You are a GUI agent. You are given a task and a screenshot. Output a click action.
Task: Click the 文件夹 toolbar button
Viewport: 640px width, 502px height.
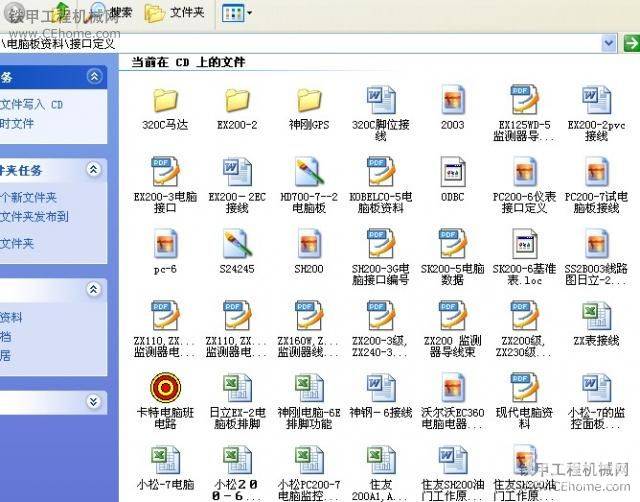[175, 12]
